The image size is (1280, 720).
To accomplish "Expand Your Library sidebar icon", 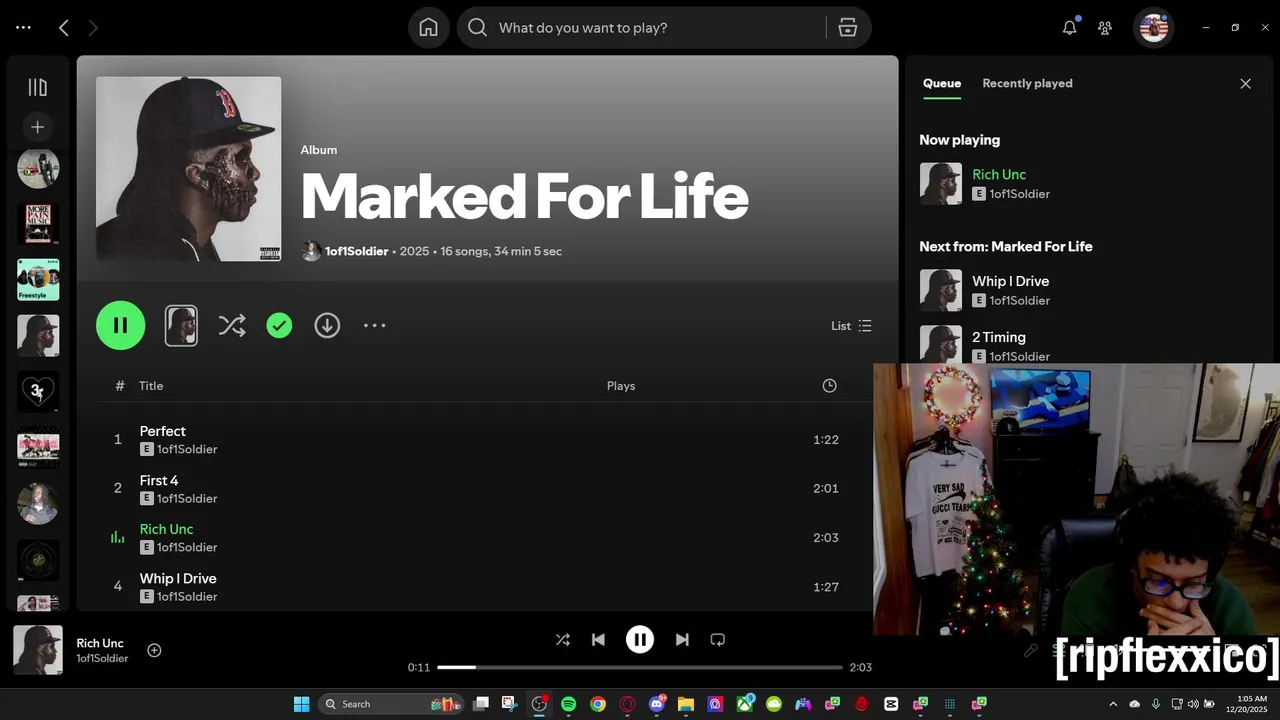I will (x=38, y=87).
